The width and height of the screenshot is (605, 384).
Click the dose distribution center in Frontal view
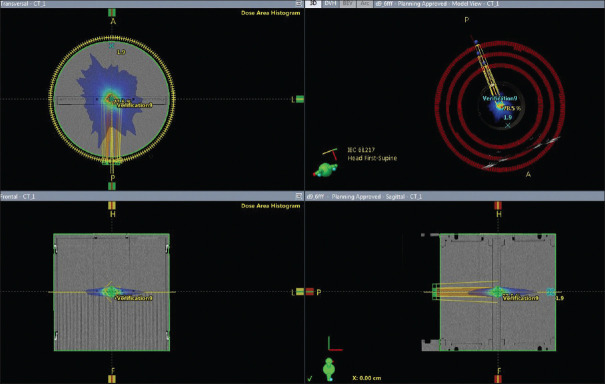click(x=112, y=292)
